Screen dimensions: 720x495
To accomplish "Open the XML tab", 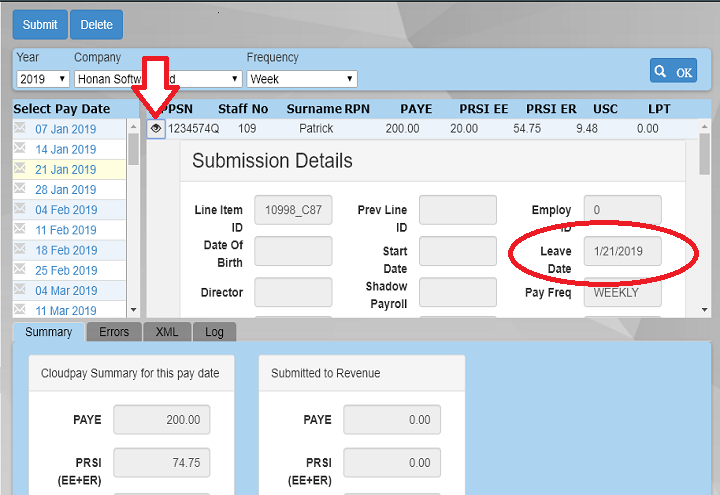I will coord(167,332).
